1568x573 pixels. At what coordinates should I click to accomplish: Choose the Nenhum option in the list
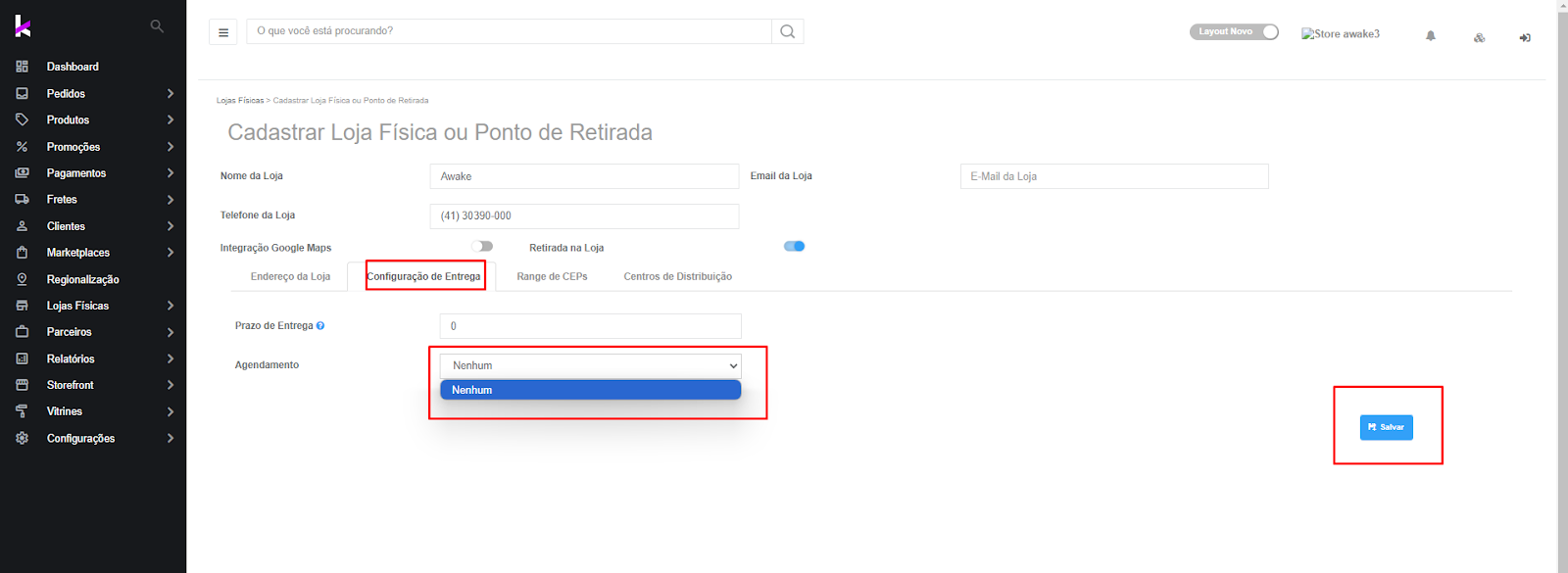(591, 390)
